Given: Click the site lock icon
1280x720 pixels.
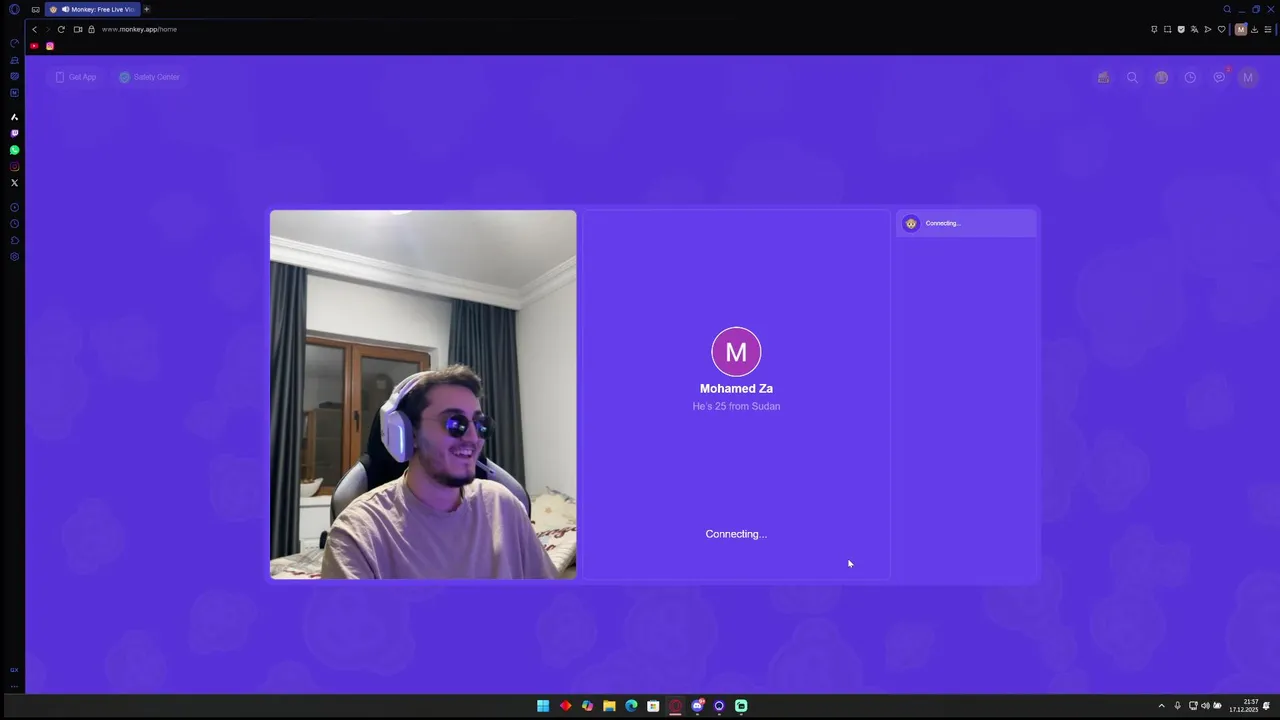Looking at the screenshot, I should tap(91, 29).
